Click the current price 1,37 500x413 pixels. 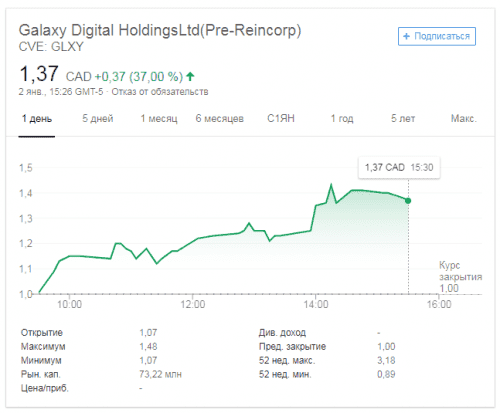click(39, 74)
